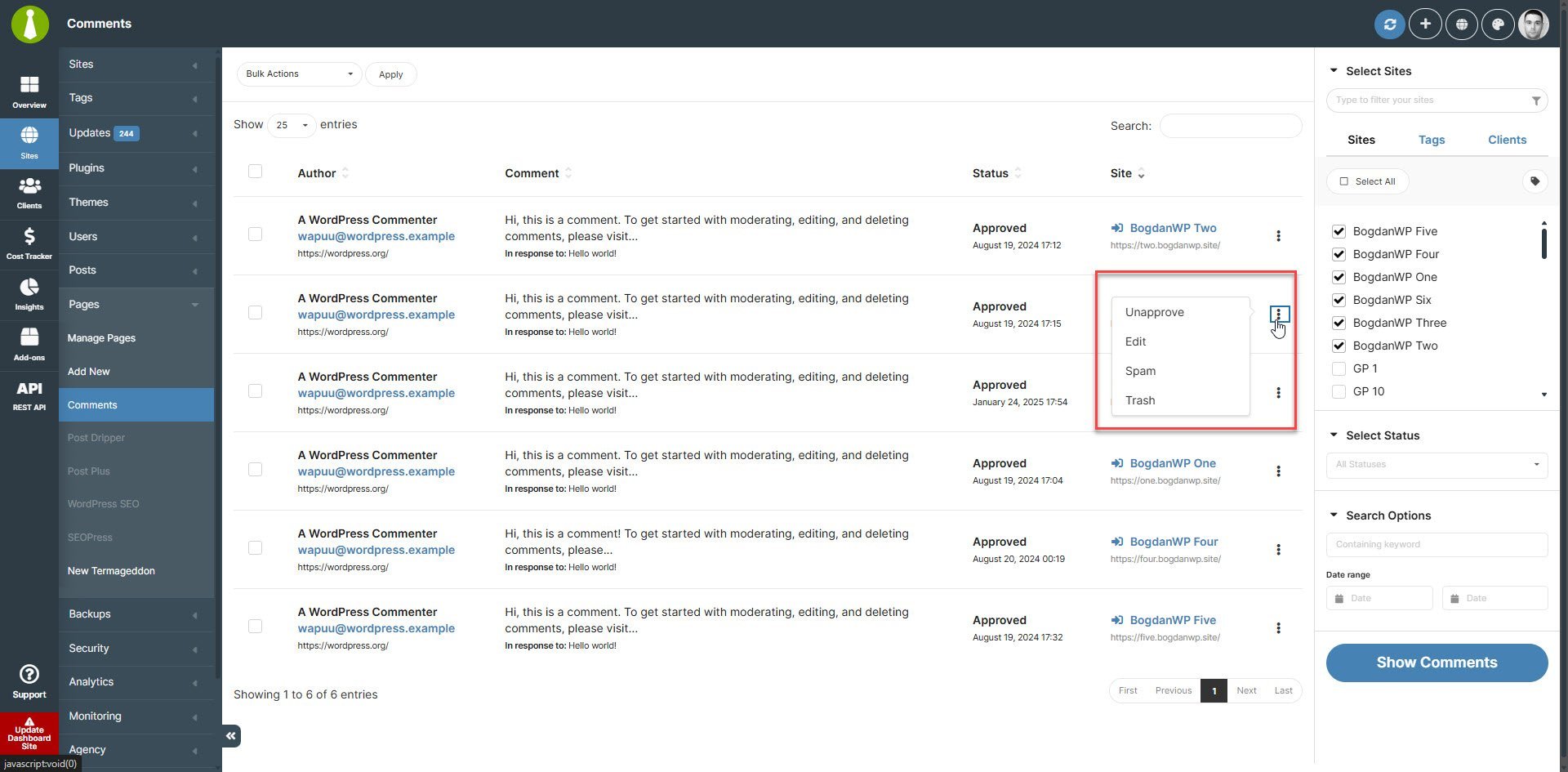Click the Update Dashboard Site warning button
Image resolution: width=1568 pixels, height=772 pixels.
coord(29,734)
